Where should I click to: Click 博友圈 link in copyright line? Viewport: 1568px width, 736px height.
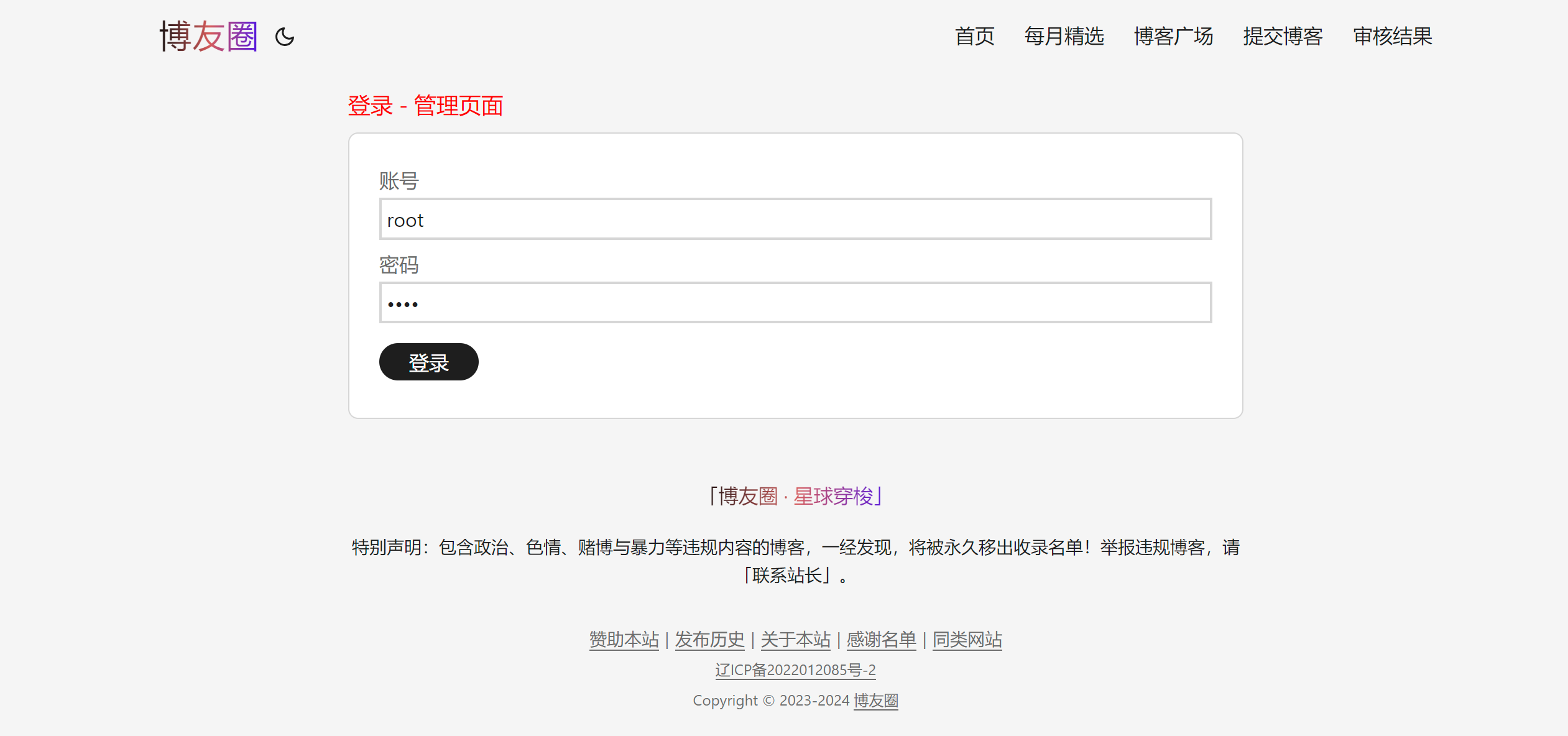[875, 701]
